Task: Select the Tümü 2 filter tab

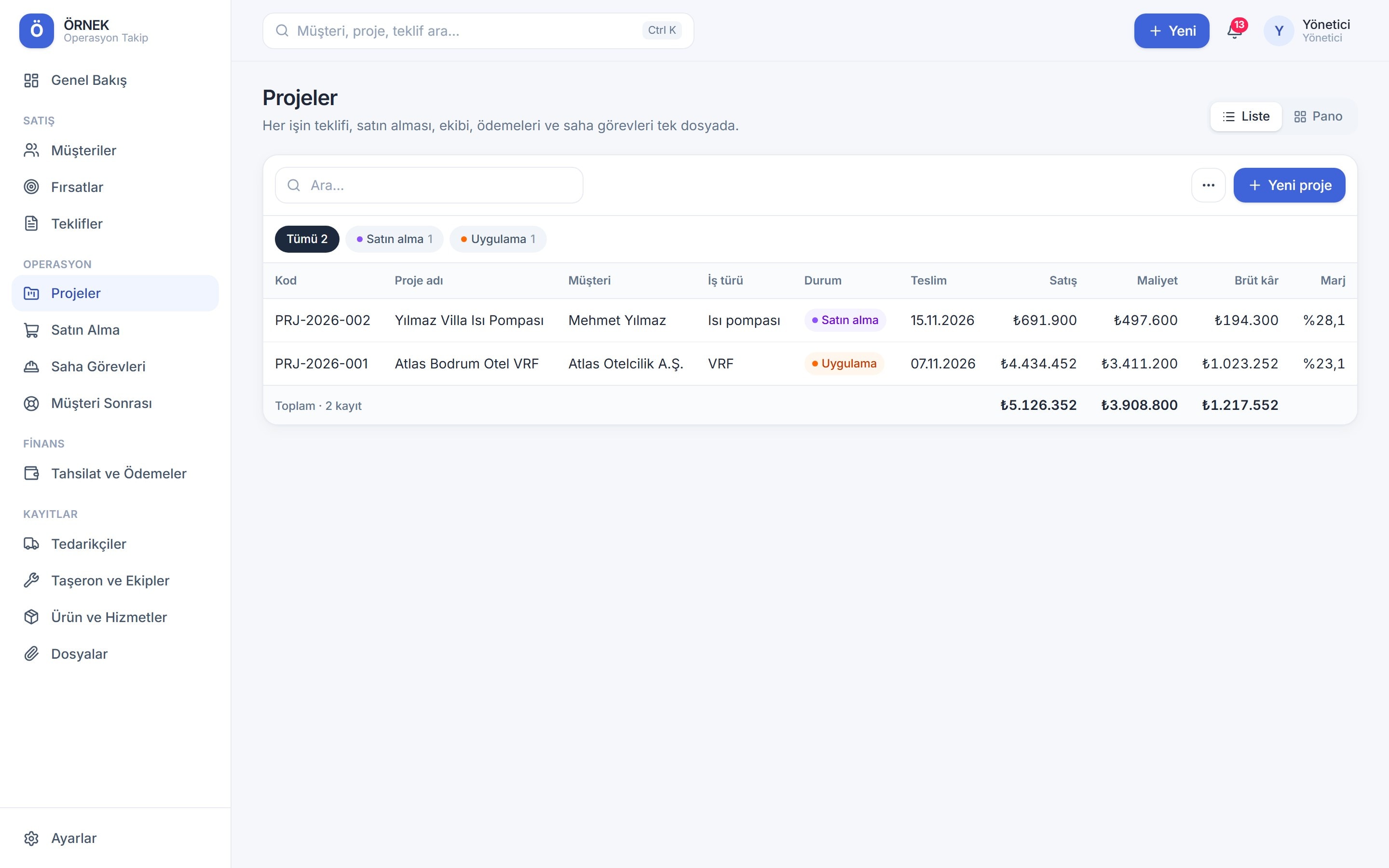Action: tap(307, 239)
